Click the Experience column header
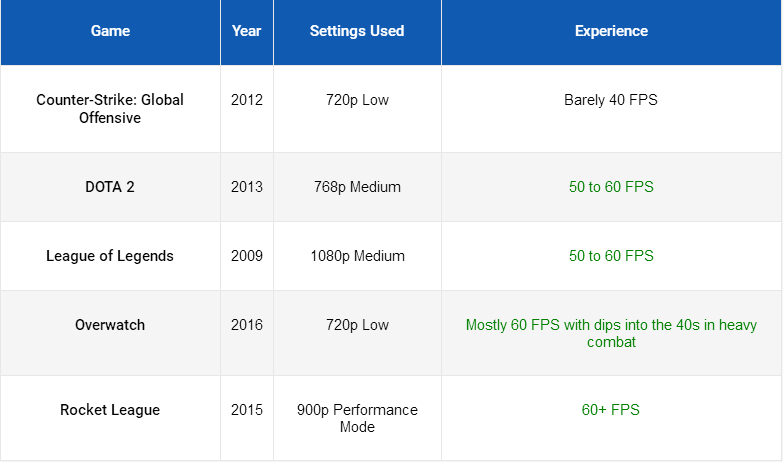This screenshot has width=783, height=462. (x=611, y=31)
